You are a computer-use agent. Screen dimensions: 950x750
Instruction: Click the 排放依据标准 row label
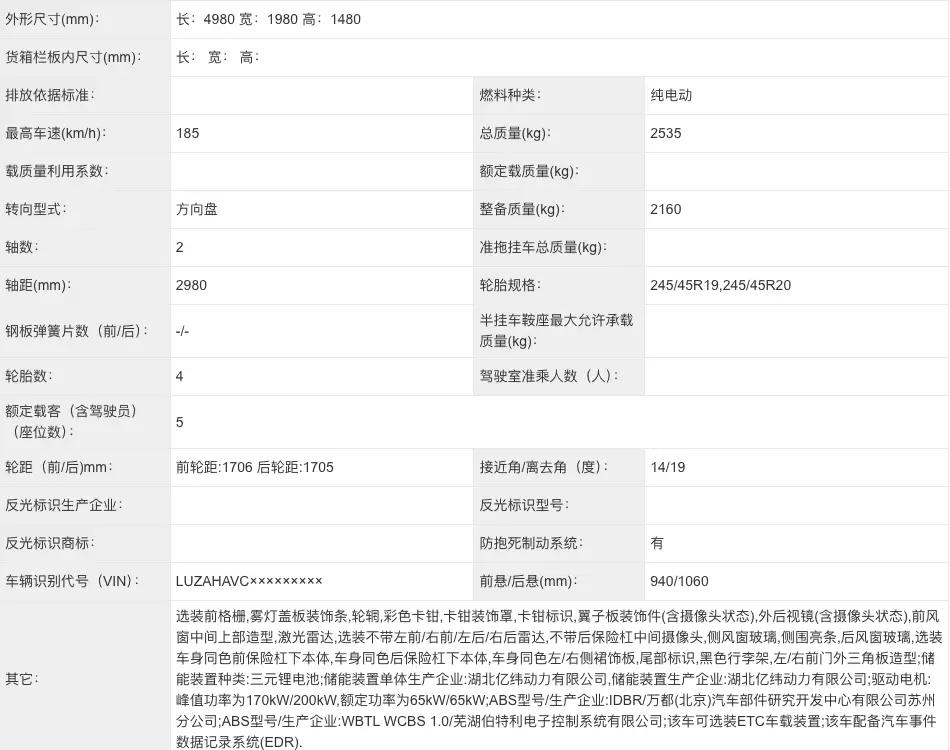[49, 95]
